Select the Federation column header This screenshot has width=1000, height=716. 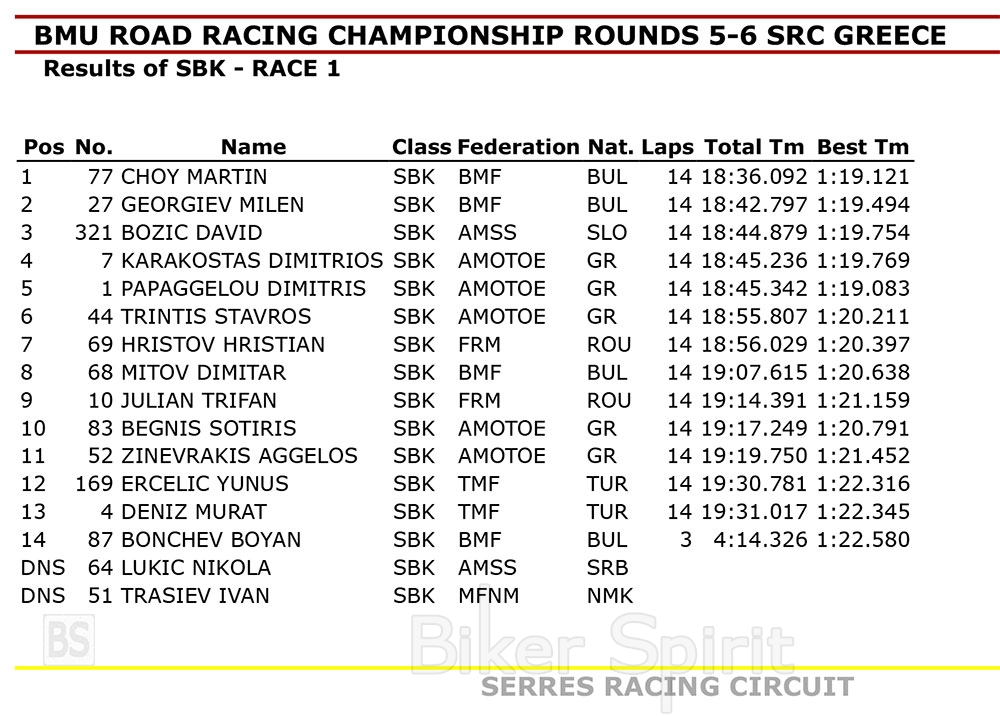tap(517, 147)
